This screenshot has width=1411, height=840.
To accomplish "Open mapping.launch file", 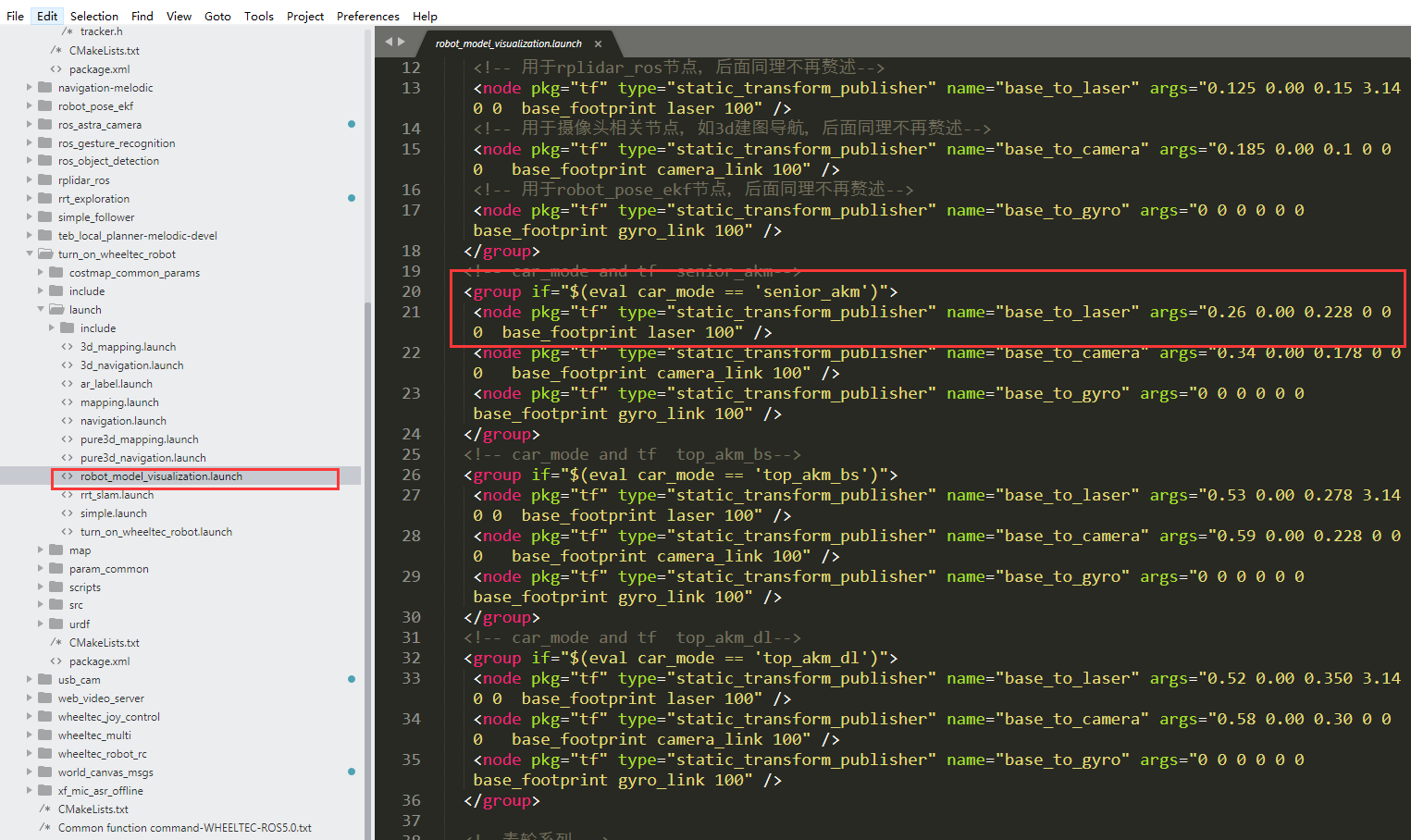I will (119, 402).
